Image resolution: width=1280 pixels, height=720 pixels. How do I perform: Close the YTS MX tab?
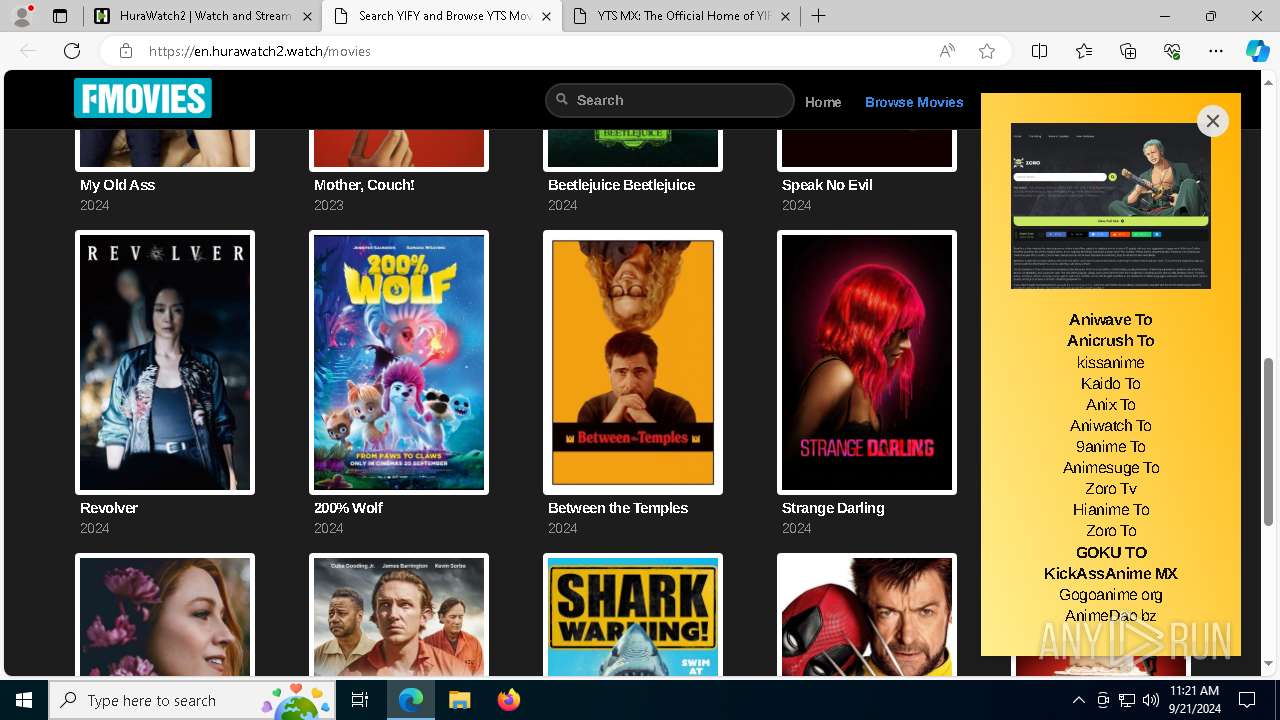point(785,16)
